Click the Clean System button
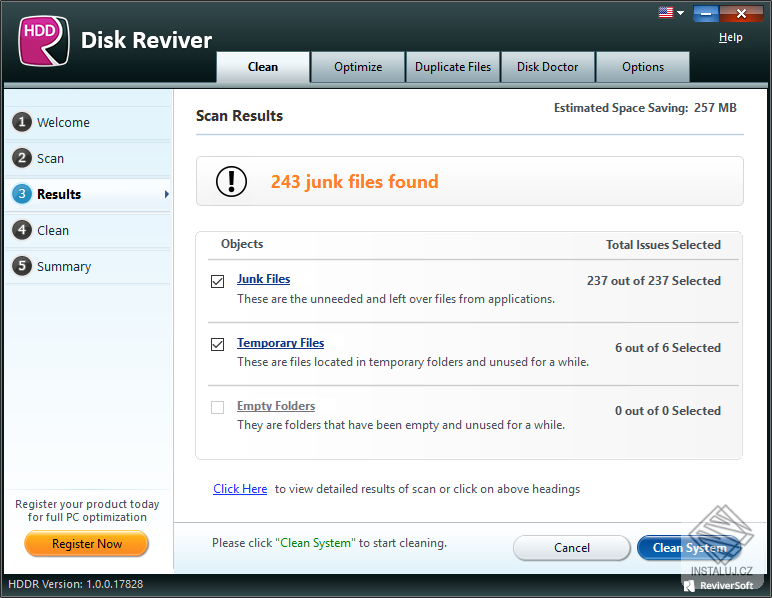This screenshot has width=772, height=598. [689, 548]
